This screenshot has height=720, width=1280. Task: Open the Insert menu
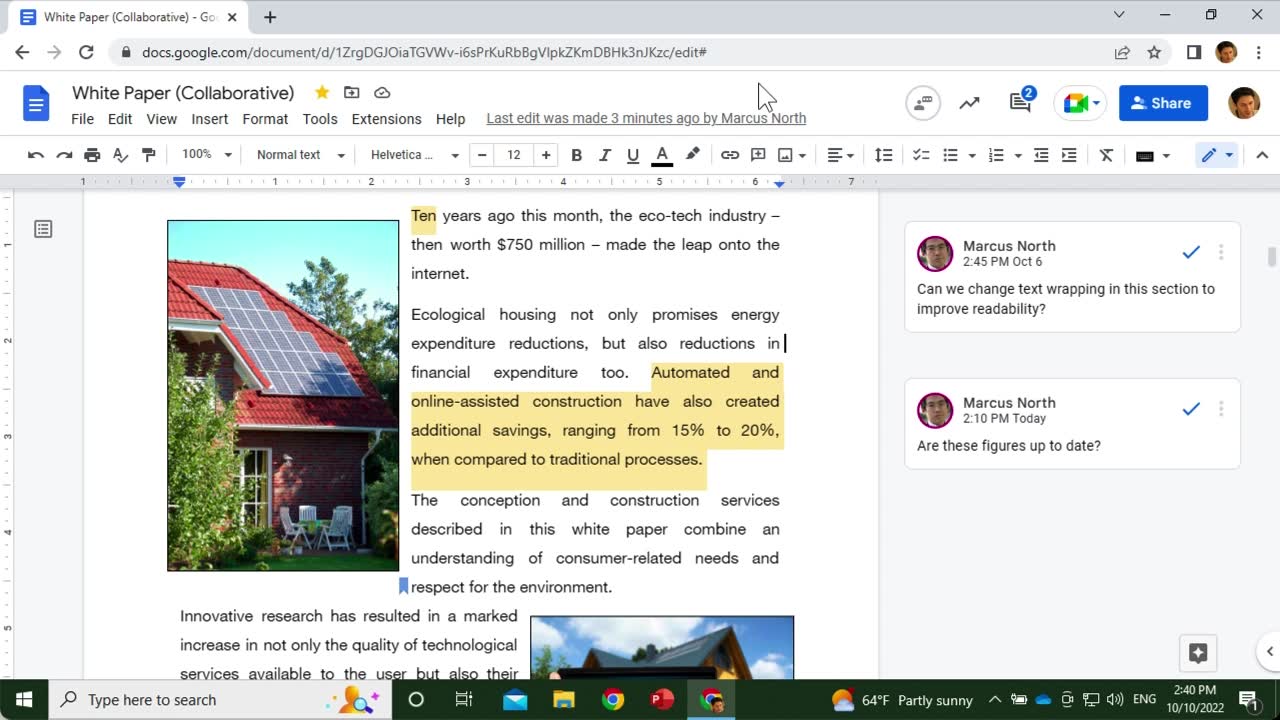click(x=210, y=119)
